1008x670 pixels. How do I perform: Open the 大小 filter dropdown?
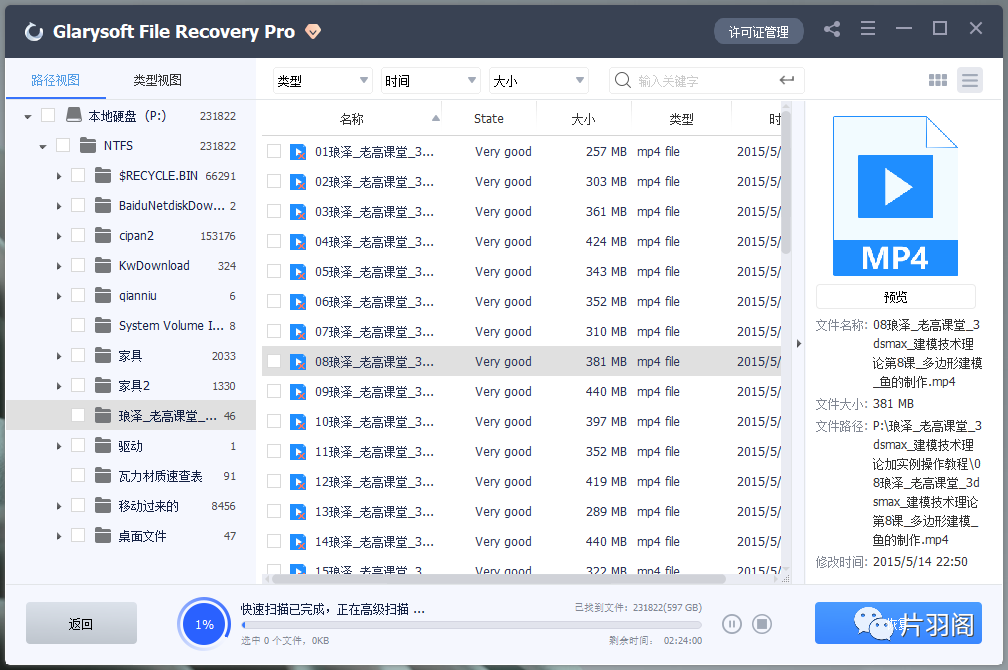(x=539, y=80)
